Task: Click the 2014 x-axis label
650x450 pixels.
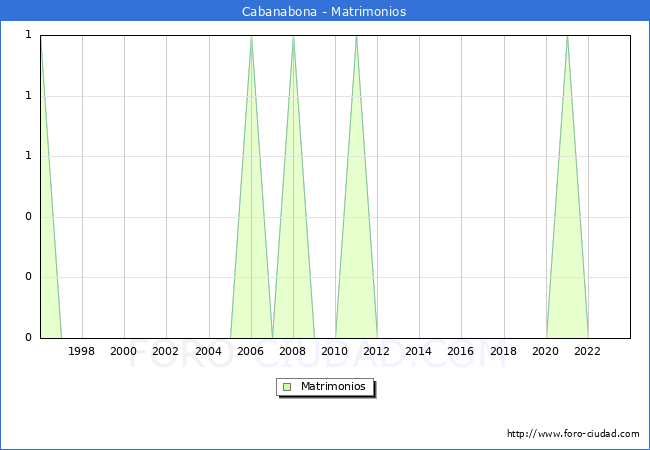Action: (x=419, y=351)
